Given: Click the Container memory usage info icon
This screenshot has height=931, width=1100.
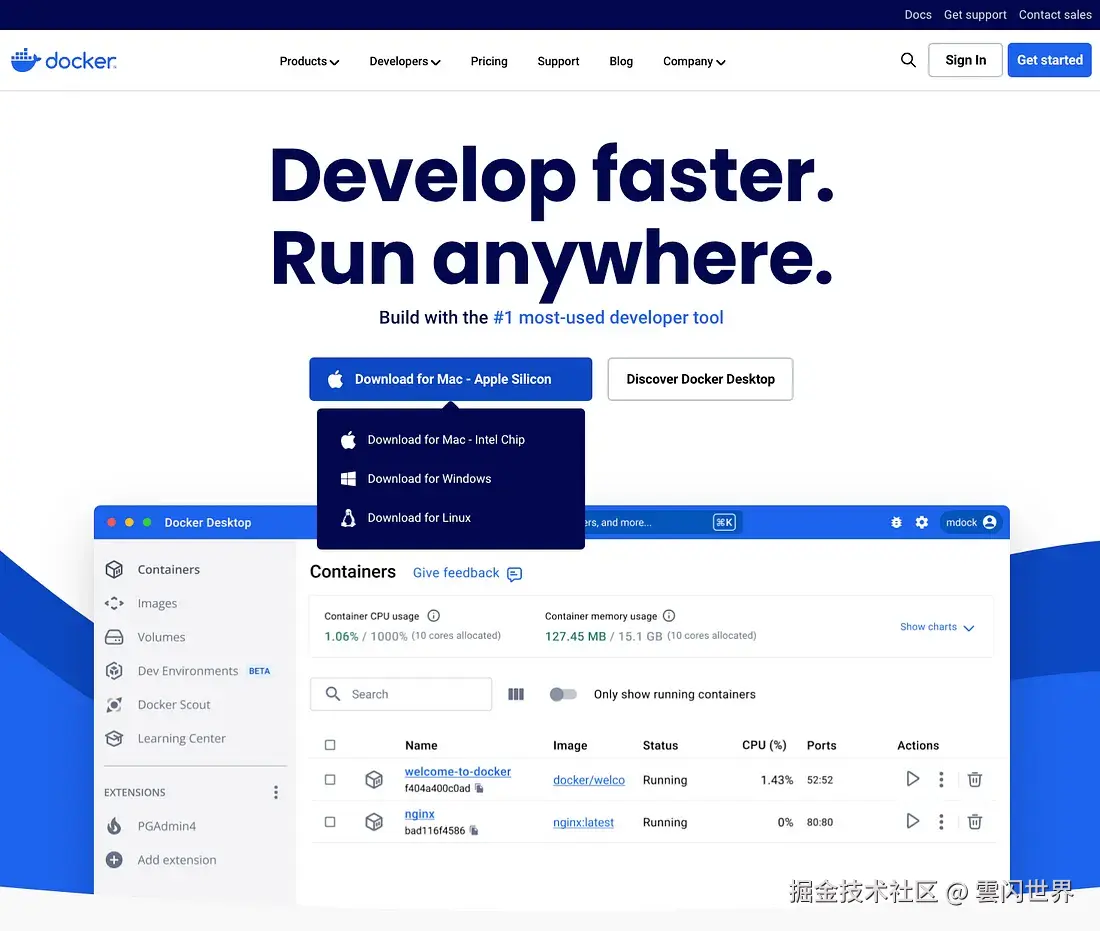Looking at the screenshot, I should [x=669, y=615].
